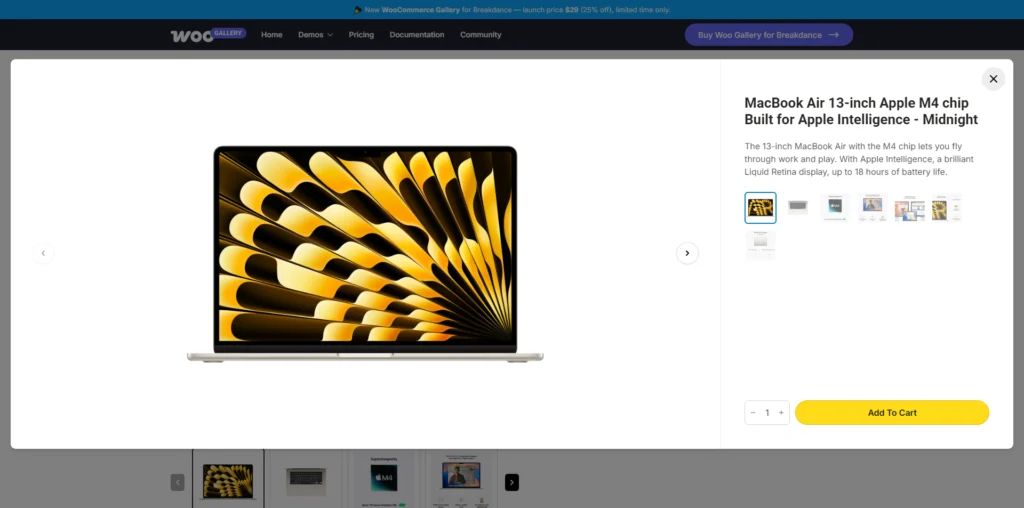1024x508 pixels.
Task: Click the background carousel previous arrow
Action: click(x=178, y=483)
